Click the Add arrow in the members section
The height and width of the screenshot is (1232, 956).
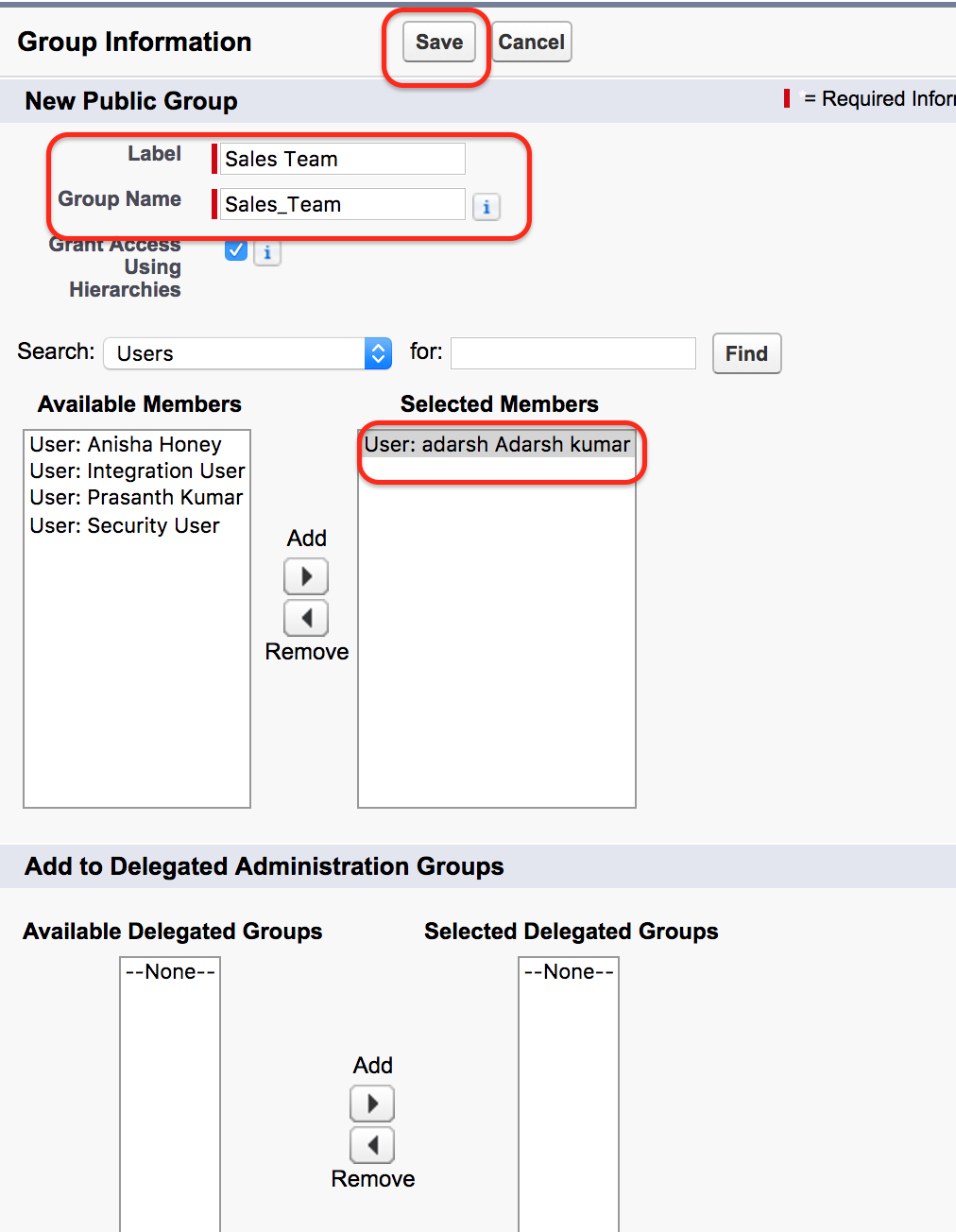pyautogui.click(x=305, y=576)
